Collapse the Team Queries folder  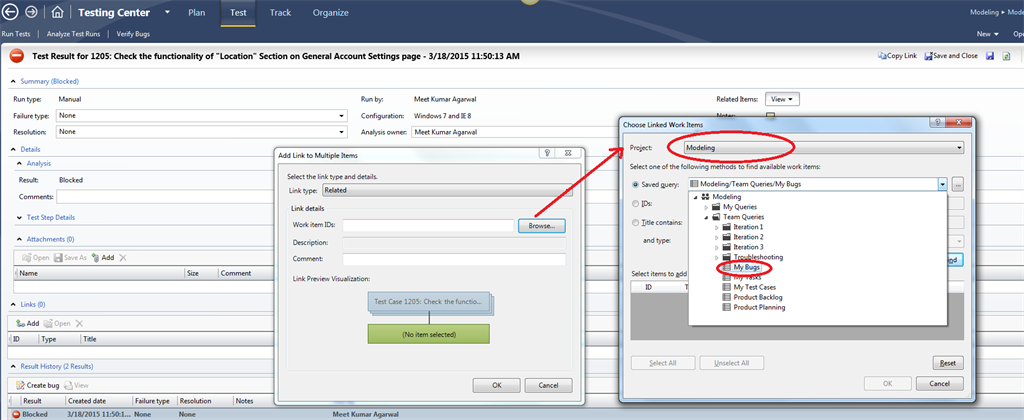(x=707, y=217)
